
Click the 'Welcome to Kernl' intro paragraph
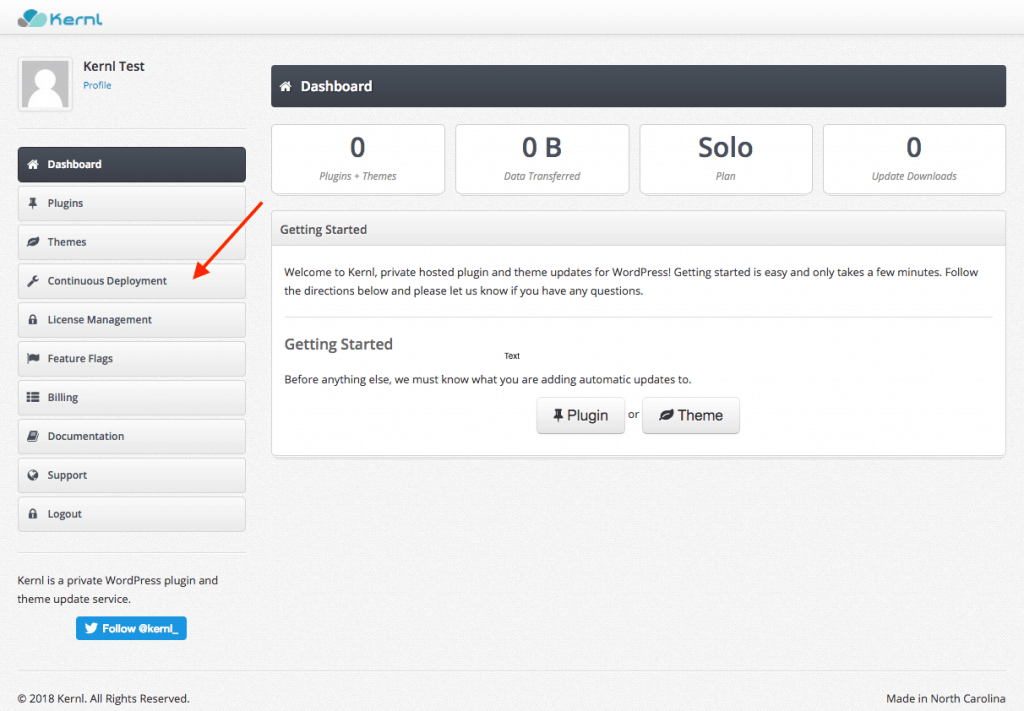[x=631, y=281]
